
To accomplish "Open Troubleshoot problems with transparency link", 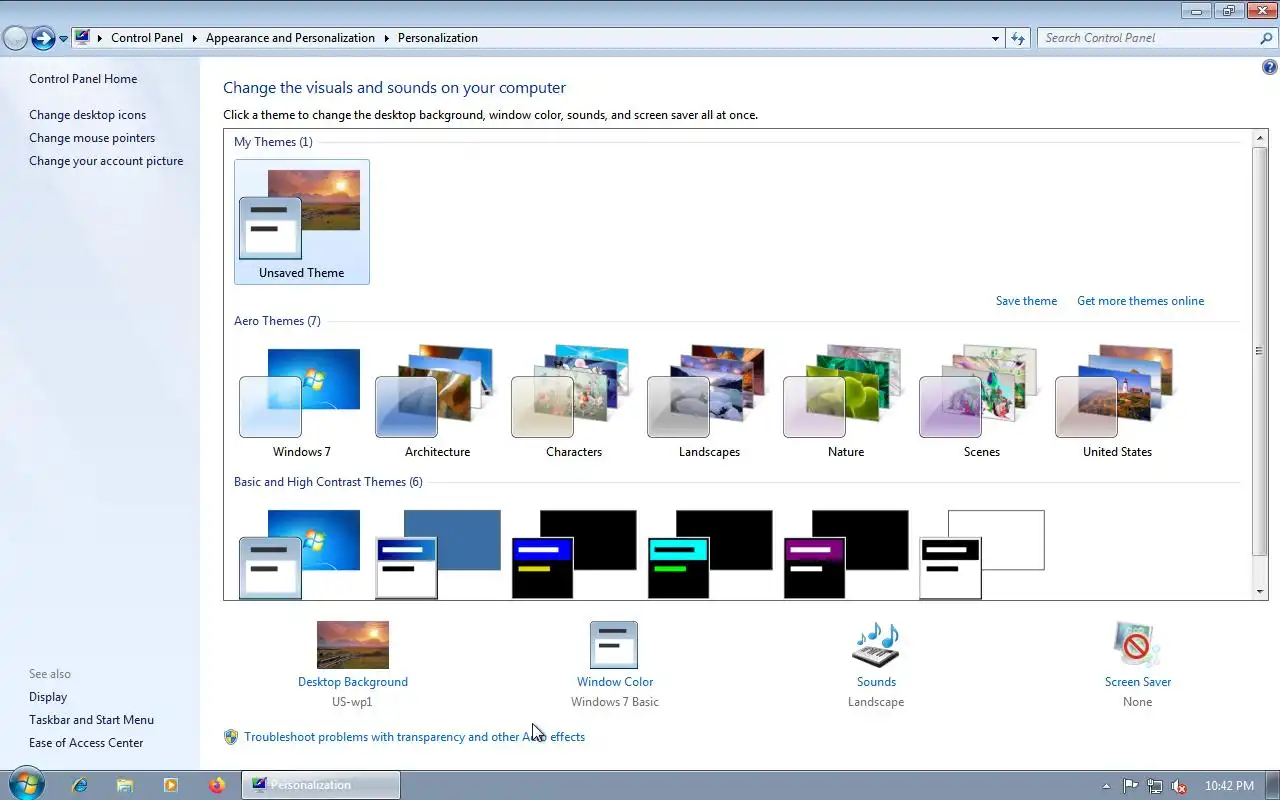I will (x=414, y=737).
